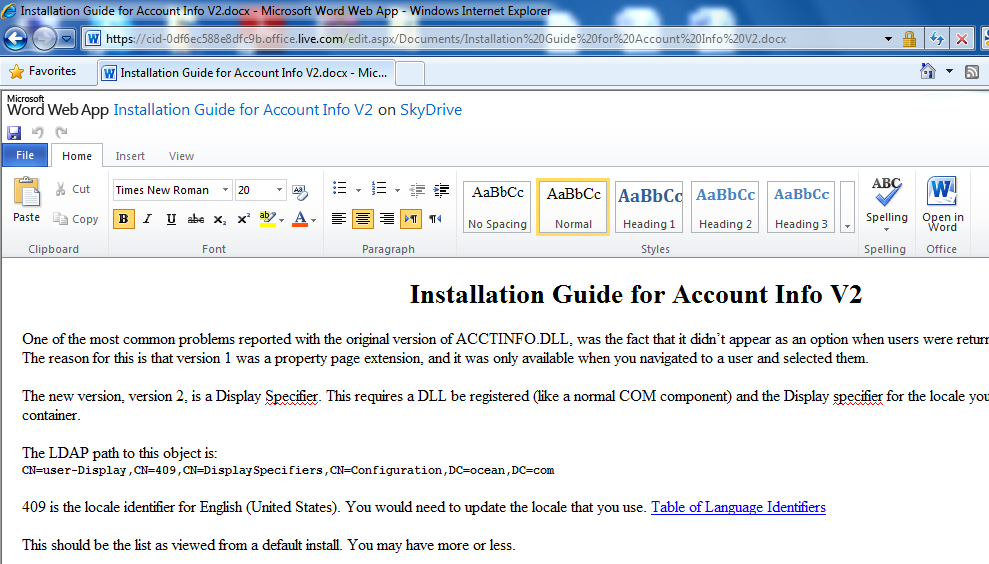The image size is (989, 564).
Task: Switch to View ribbon tab
Action: [181, 156]
